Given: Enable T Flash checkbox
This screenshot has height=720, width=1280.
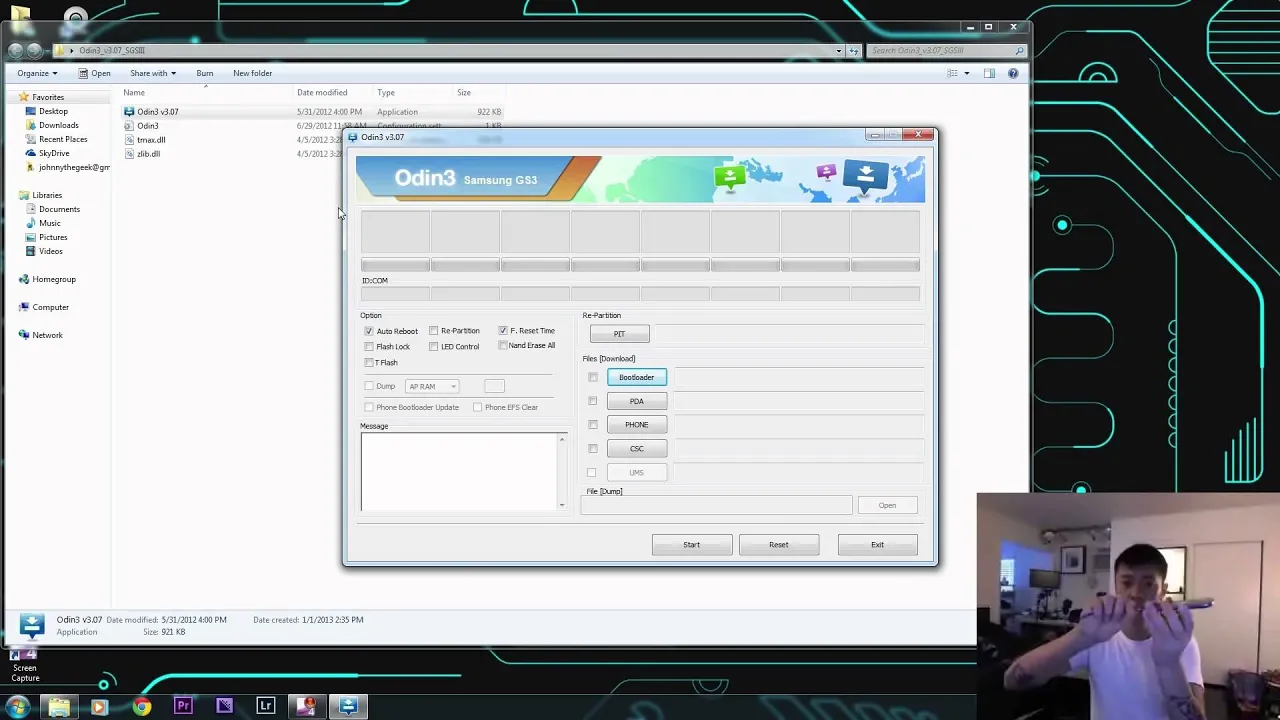Looking at the screenshot, I should coord(369,363).
